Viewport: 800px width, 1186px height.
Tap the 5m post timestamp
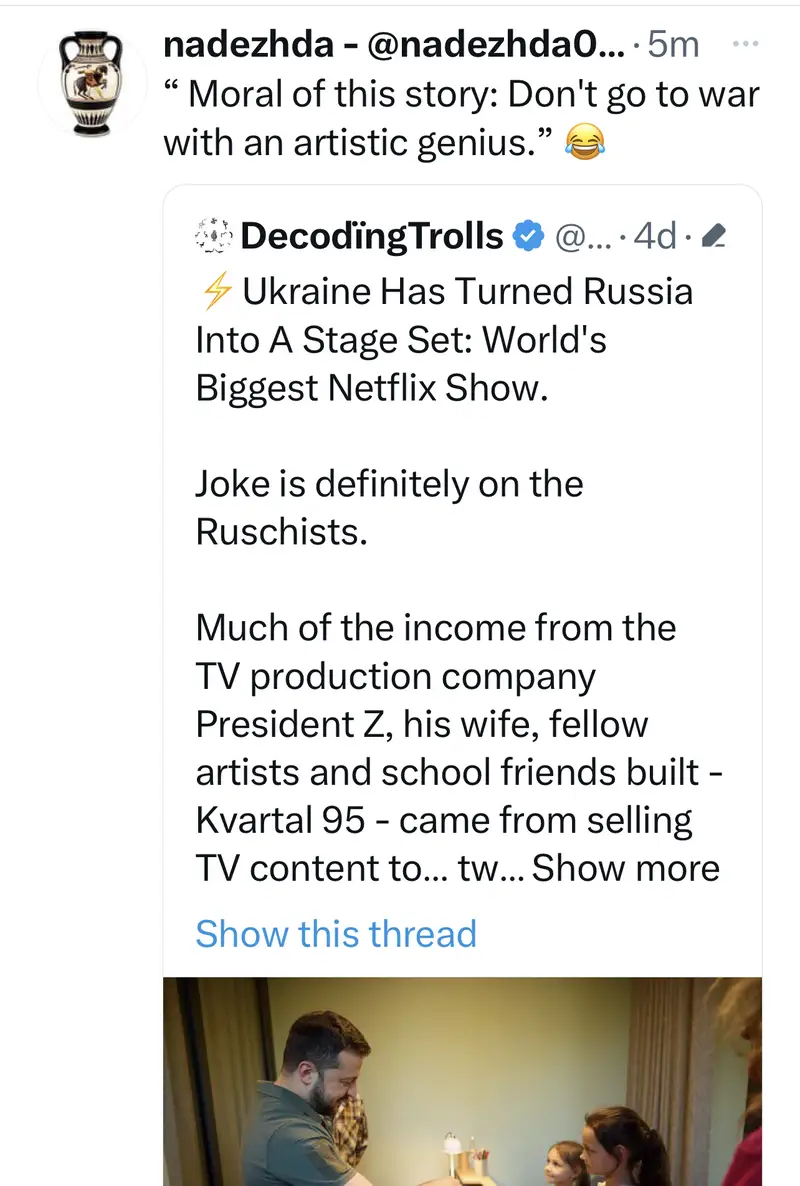point(673,45)
